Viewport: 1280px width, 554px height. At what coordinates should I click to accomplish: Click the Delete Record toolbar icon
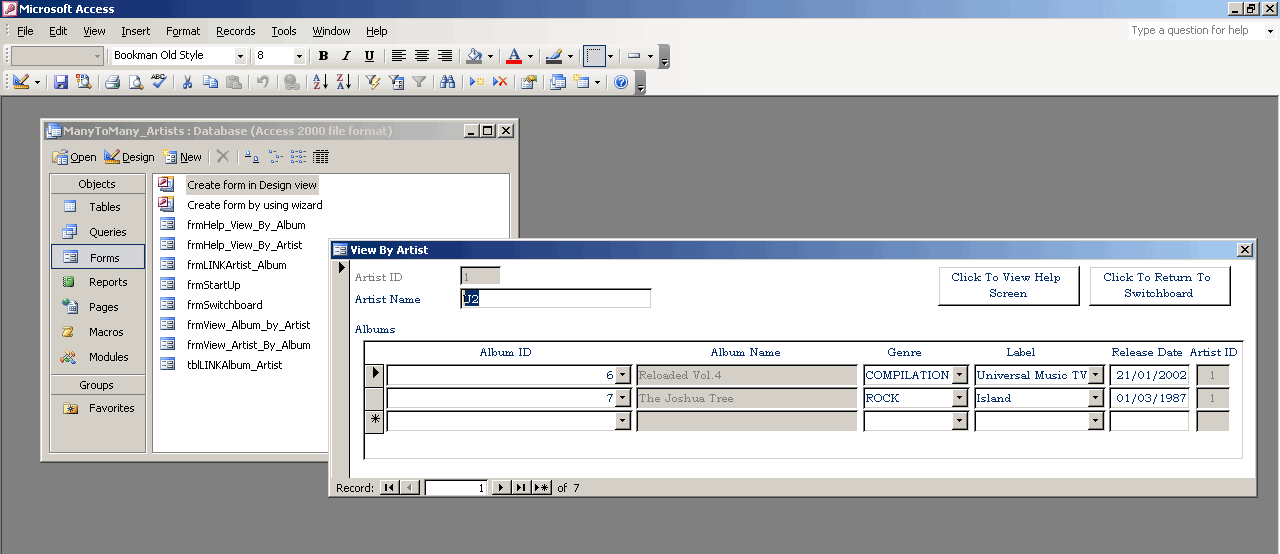pyautogui.click(x=500, y=83)
